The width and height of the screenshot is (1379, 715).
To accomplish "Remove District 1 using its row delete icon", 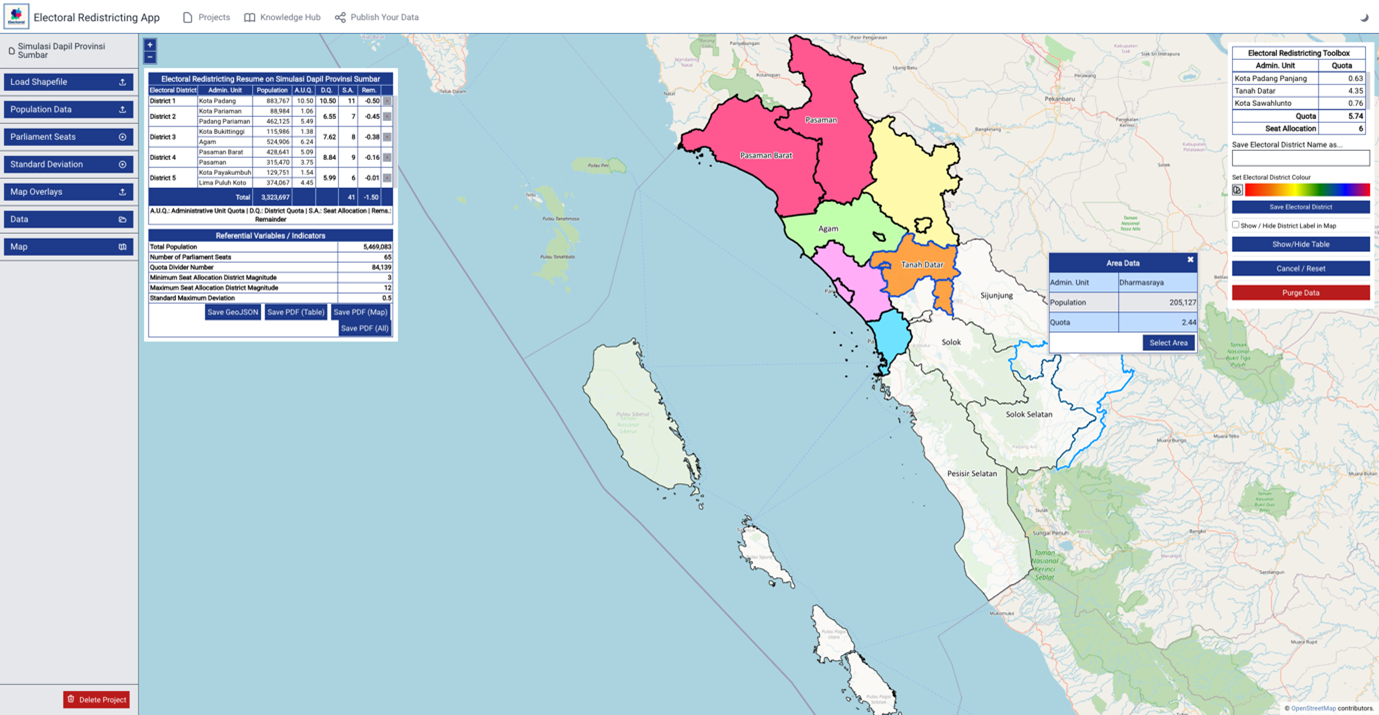I will pyautogui.click(x=387, y=101).
